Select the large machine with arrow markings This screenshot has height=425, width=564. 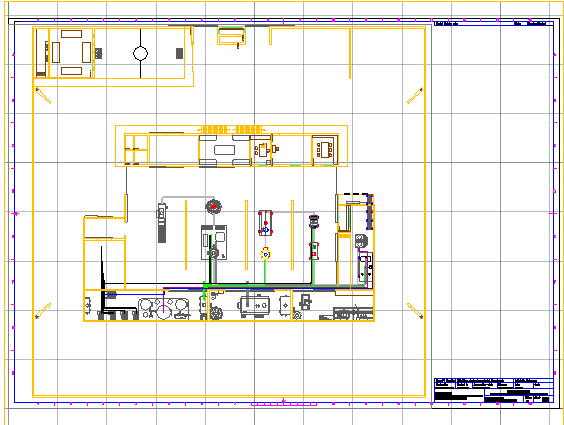pyautogui.click(x=254, y=305)
